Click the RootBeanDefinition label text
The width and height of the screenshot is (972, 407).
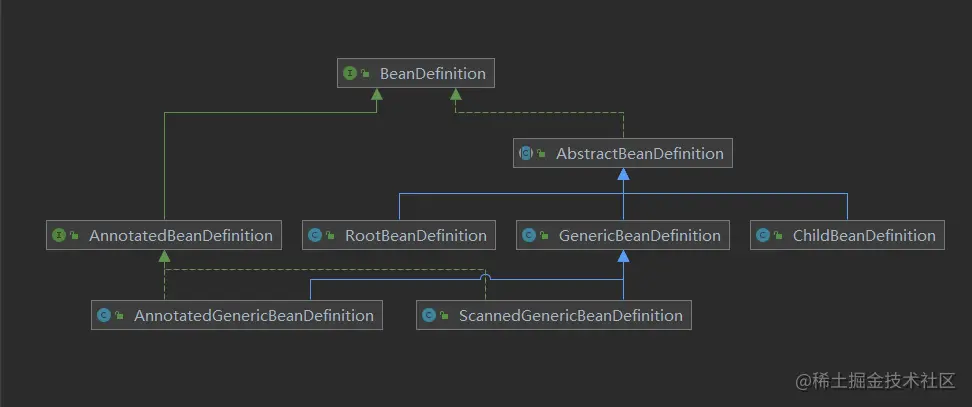pyautogui.click(x=416, y=235)
